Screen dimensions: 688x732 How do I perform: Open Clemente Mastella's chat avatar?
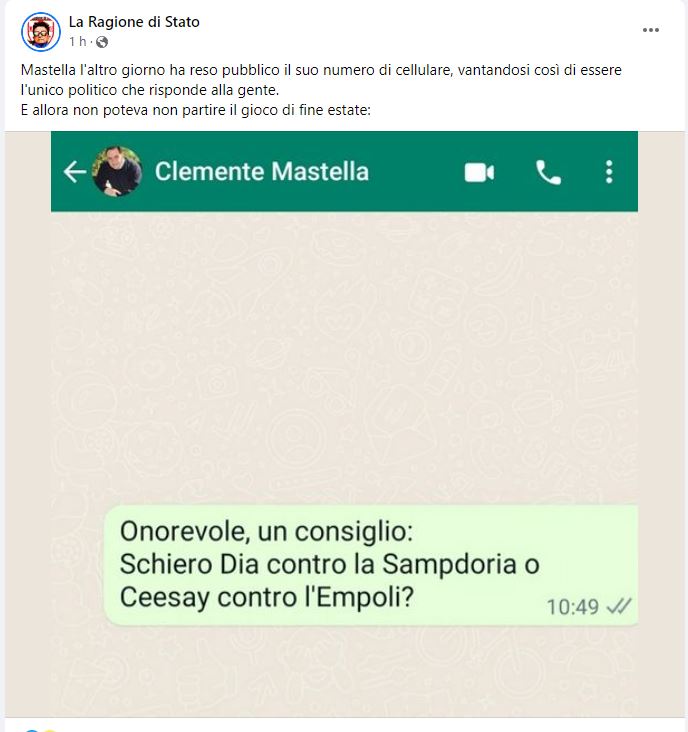[x=117, y=171]
